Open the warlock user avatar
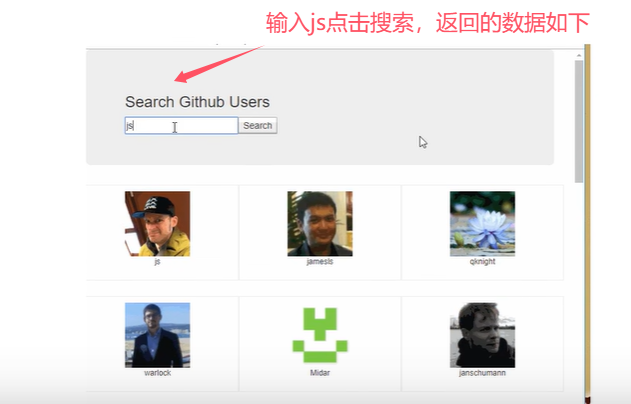This screenshot has width=631, height=404. click(157, 335)
